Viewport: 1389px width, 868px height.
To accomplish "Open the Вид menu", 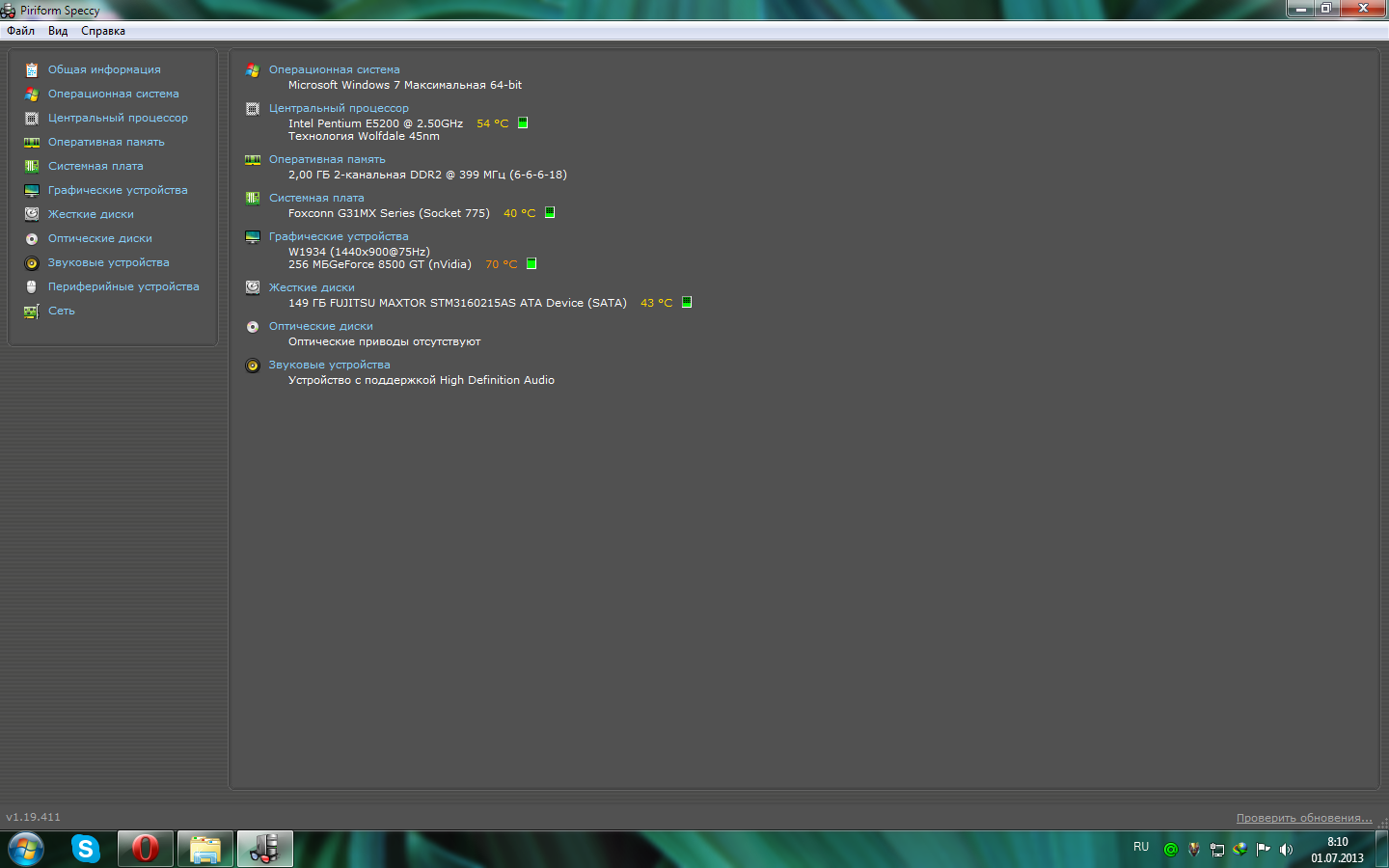I will [58, 31].
